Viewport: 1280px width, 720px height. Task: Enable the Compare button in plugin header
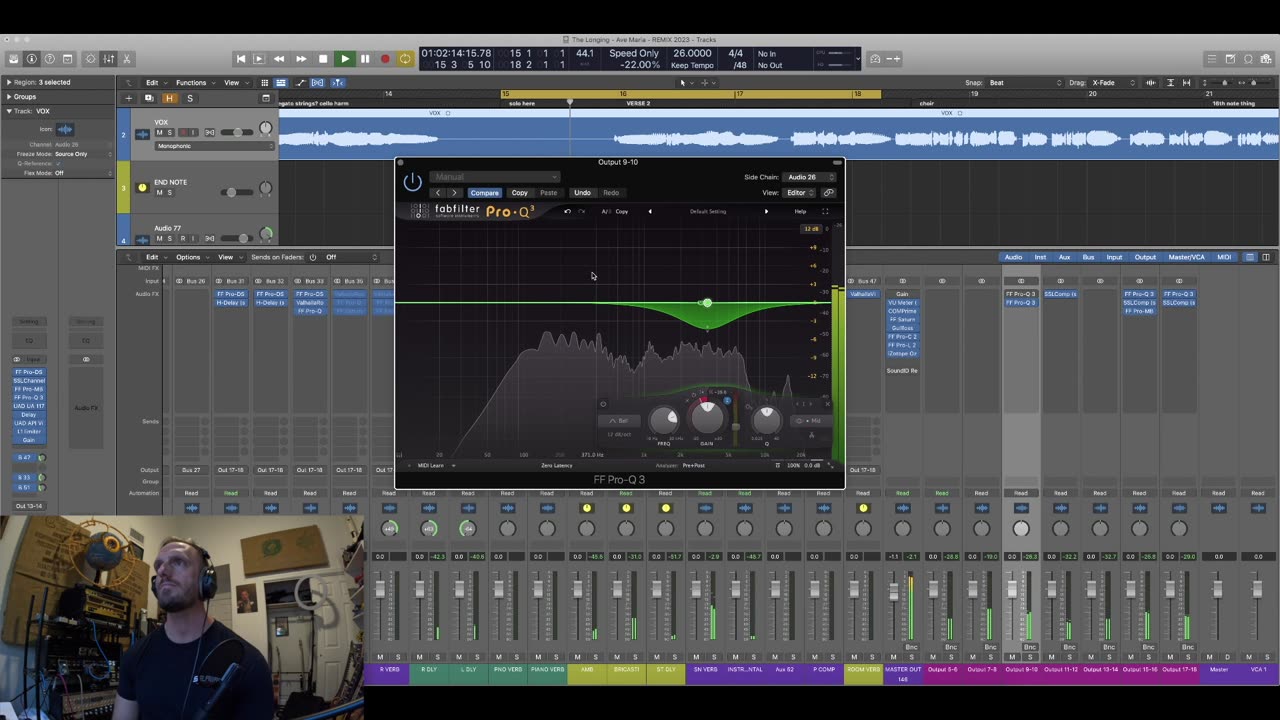pyautogui.click(x=484, y=193)
